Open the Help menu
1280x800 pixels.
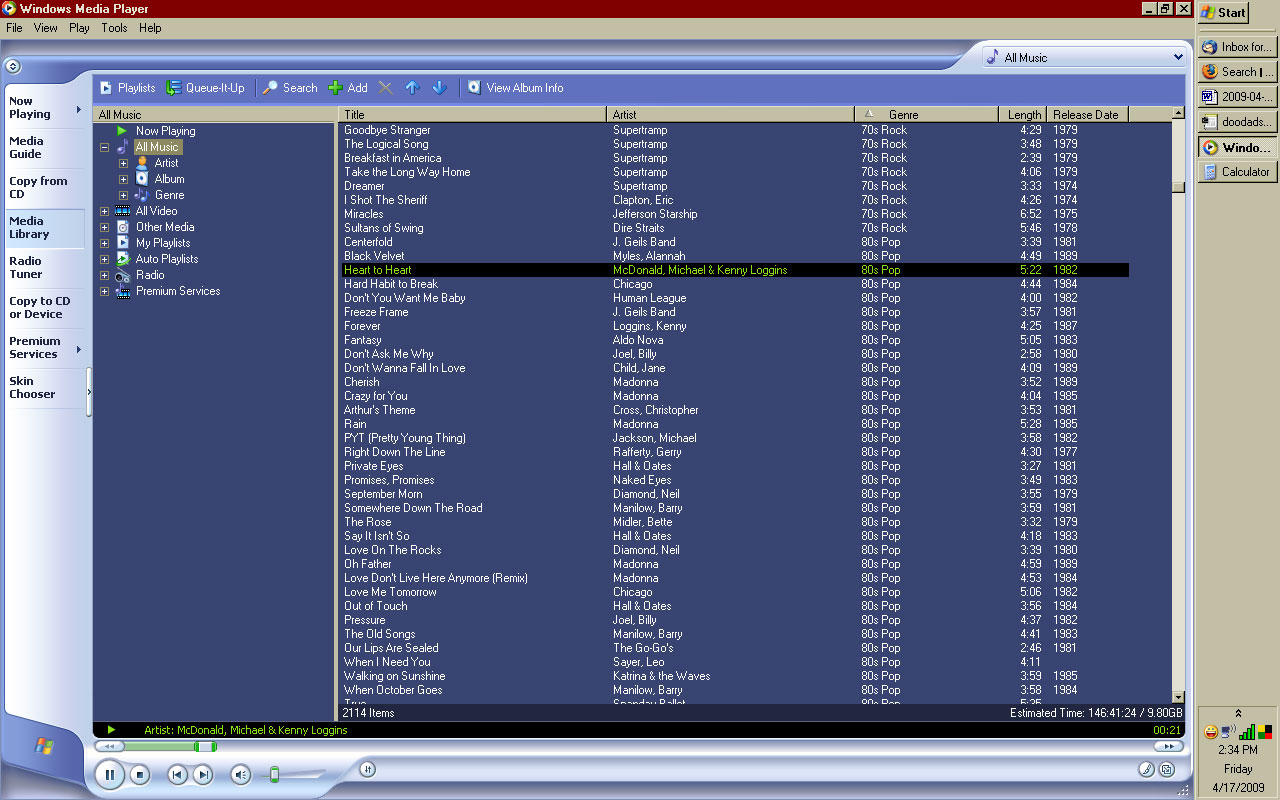[150, 28]
